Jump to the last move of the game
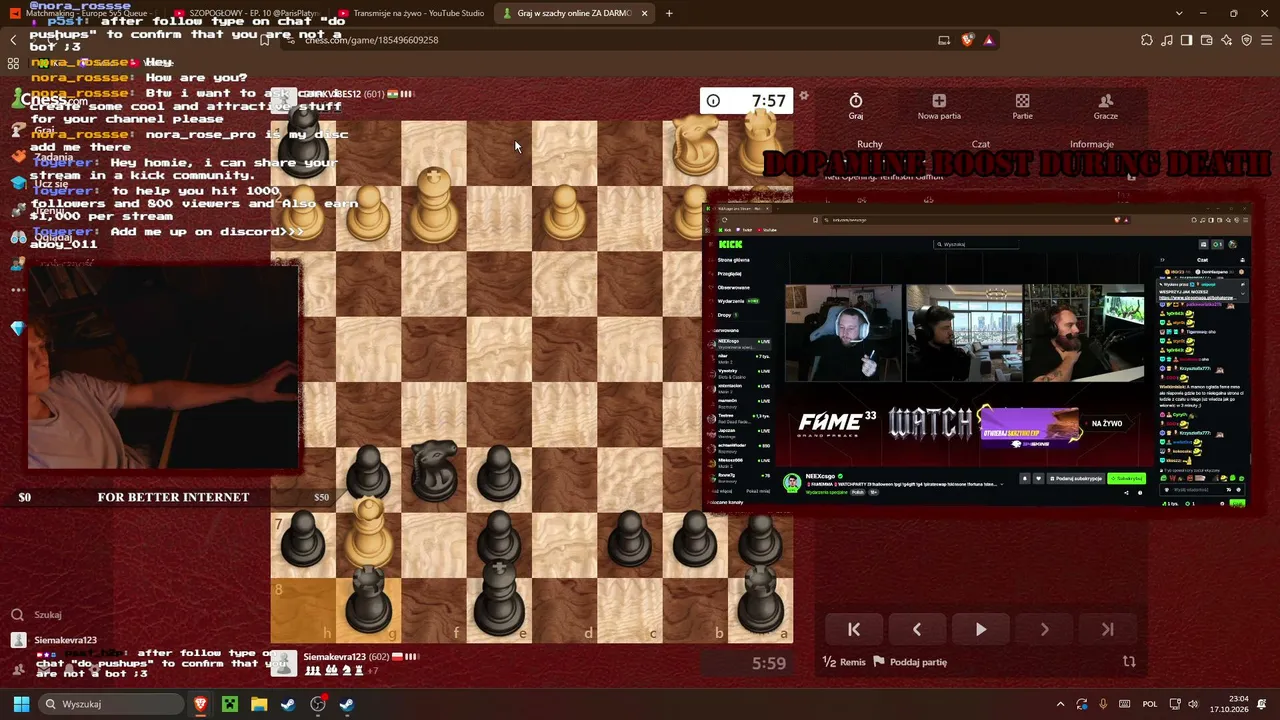 click(1107, 629)
